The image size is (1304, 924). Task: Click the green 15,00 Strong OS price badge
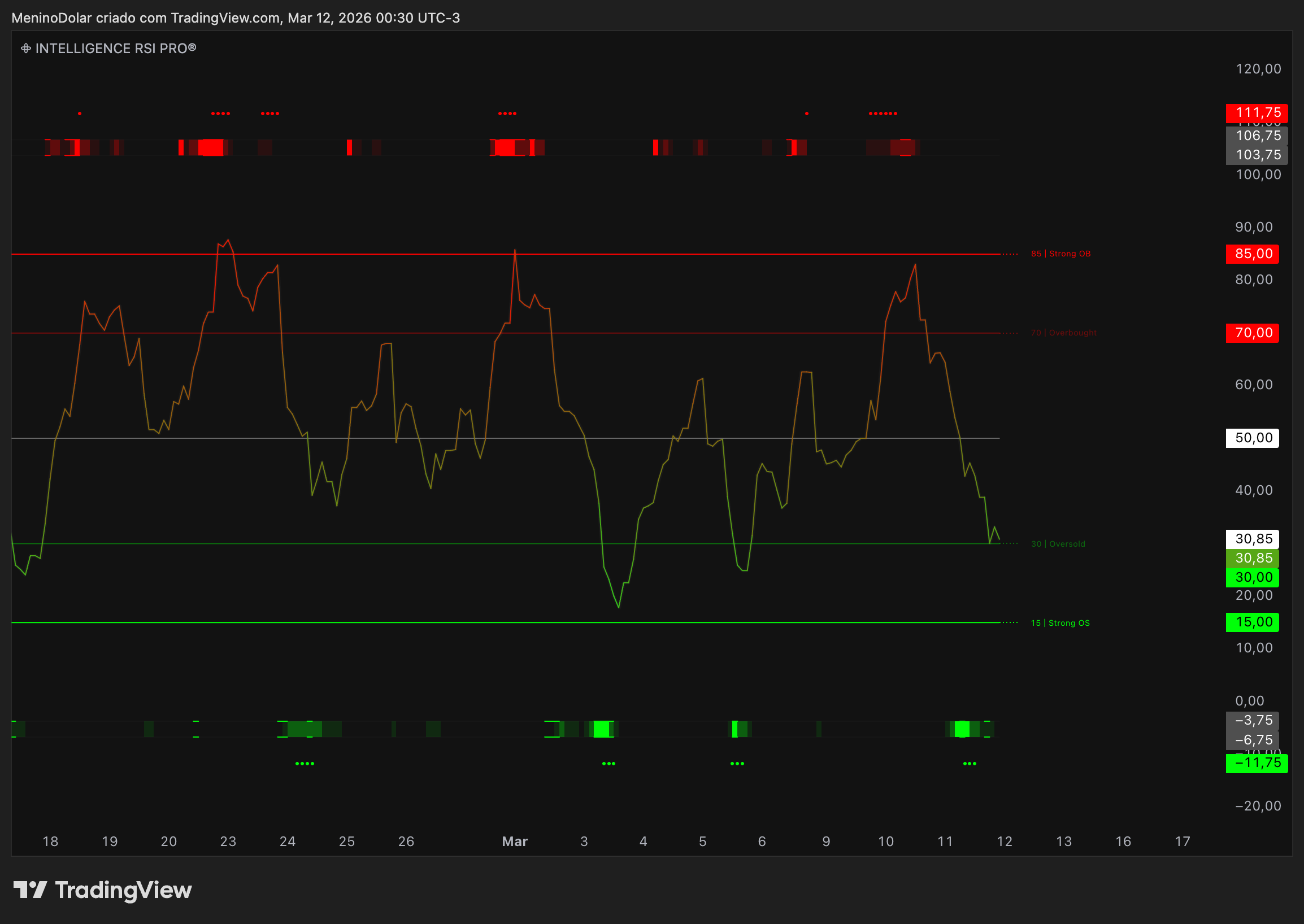[x=1252, y=622]
